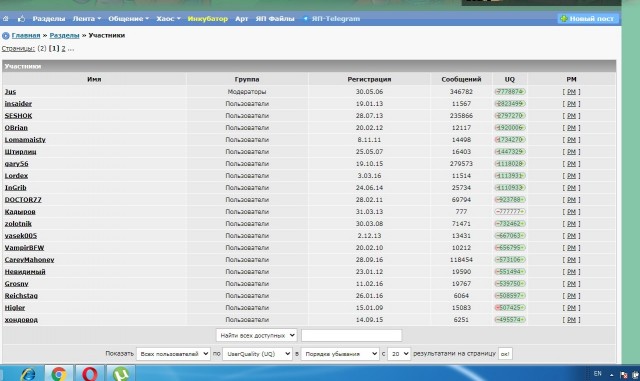Open the Инкубатор section
The width and height of the screenshot is (640, 381).
click(207, 19)
